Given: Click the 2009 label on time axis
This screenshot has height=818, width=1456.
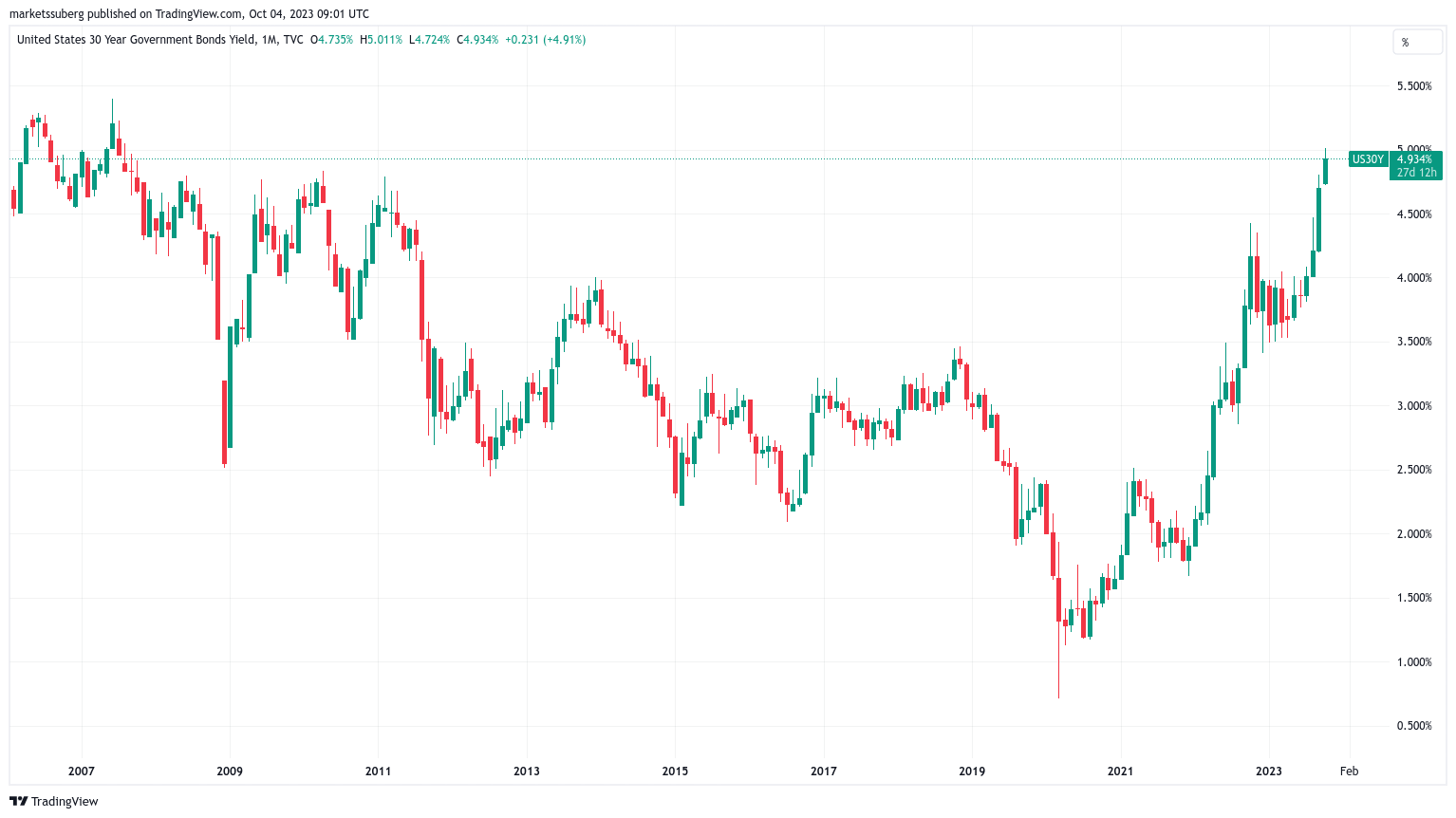Looking at the screenshot, I should (x=230, y=772).
